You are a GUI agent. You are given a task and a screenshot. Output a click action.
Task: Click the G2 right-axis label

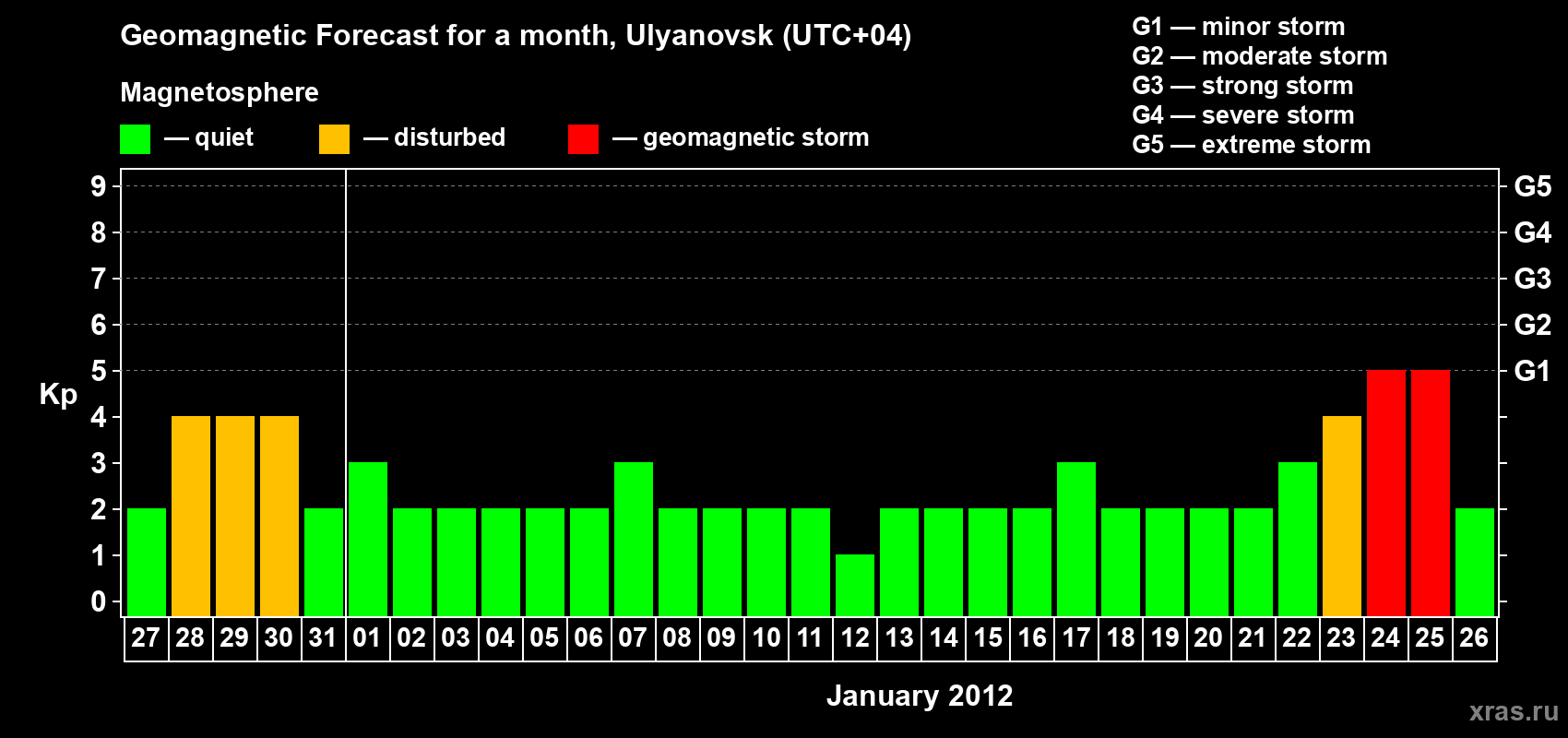pyautogui.click(x=1533, y=325)
